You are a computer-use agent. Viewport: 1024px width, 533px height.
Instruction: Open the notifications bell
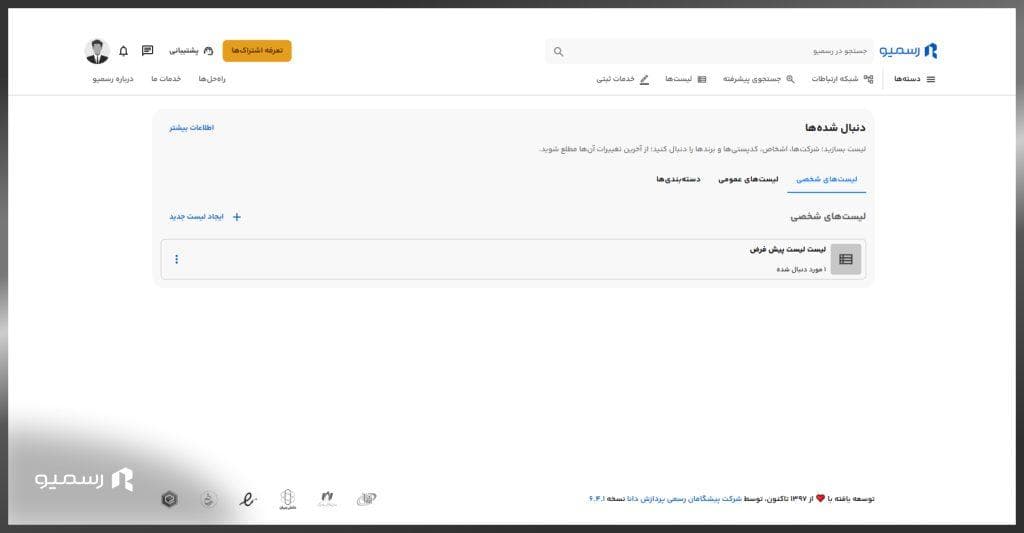tap(123, 51)
